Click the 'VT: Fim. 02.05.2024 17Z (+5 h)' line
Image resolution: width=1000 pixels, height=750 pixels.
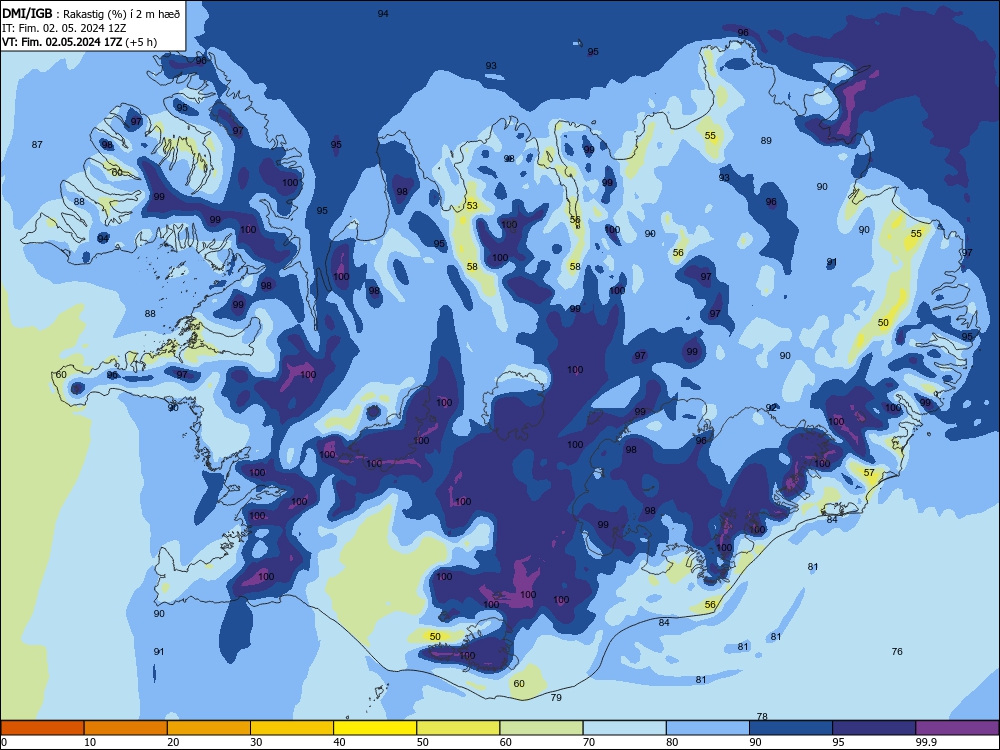pos(79,42)
